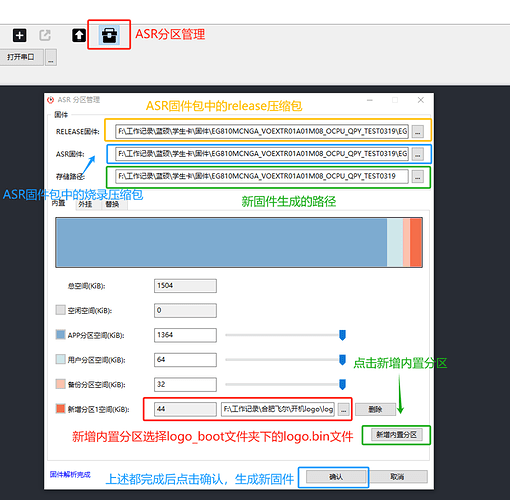Image resolution: width=510 pixels, height=500 pixels.
Task: Click the APP分区空间 value field 1364
Action: 185,335
